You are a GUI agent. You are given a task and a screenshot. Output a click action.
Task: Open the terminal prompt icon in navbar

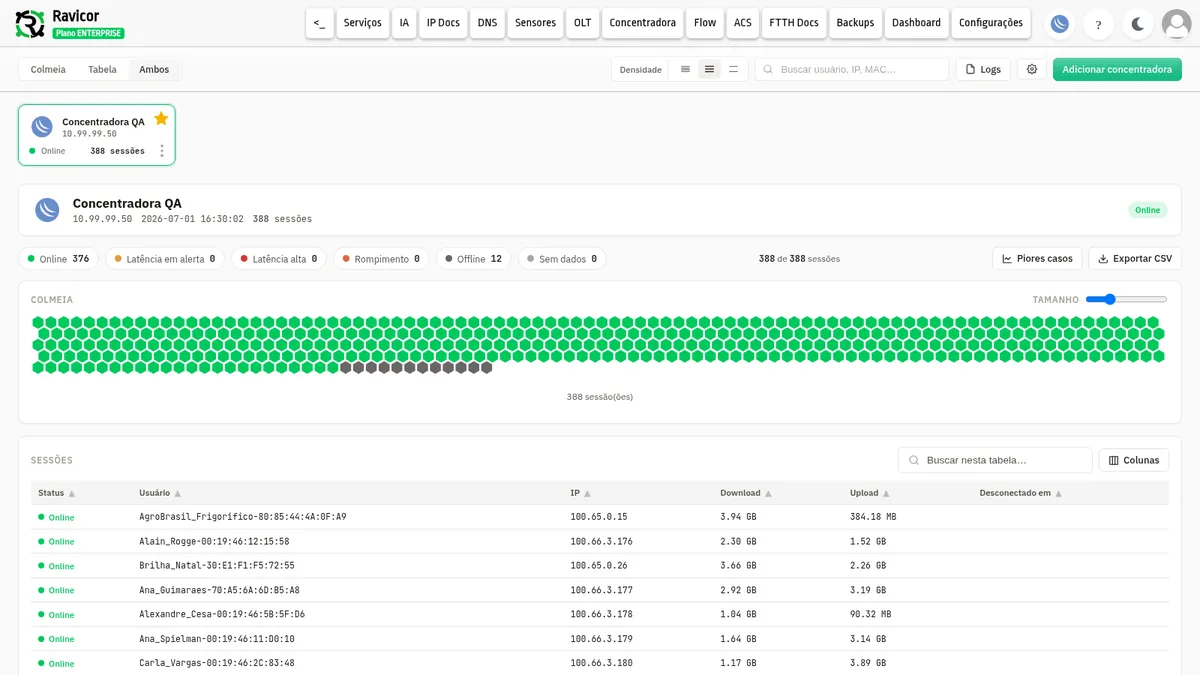(x=319, y=23)
